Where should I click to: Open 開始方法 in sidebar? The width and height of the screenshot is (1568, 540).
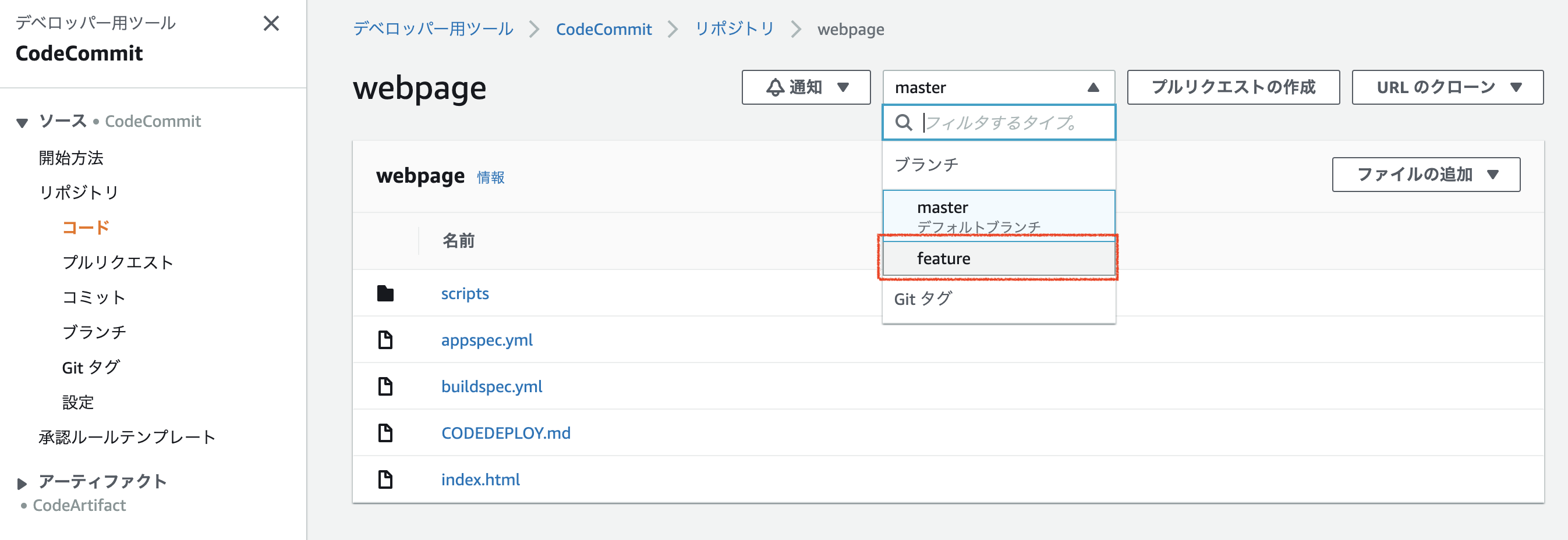point(71,158)
